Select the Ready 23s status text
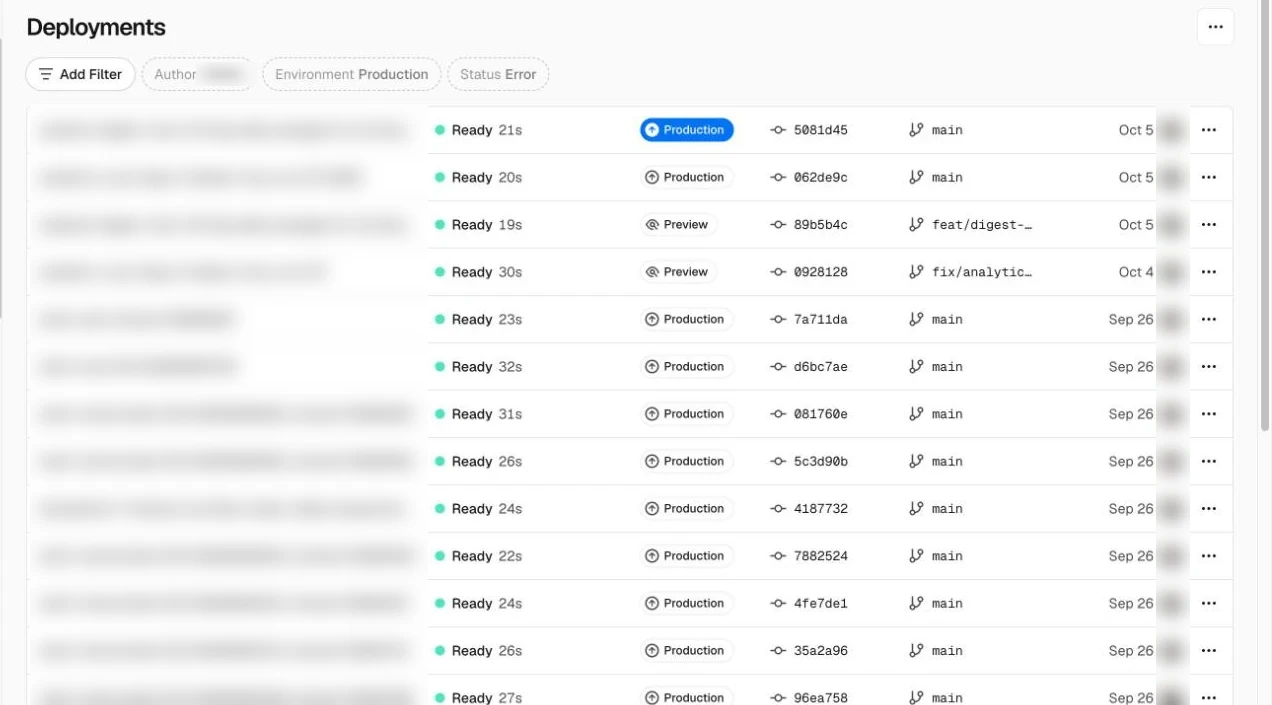Image resolution: width=1272 pixels, height=705 pixels. tap(487, 319)
